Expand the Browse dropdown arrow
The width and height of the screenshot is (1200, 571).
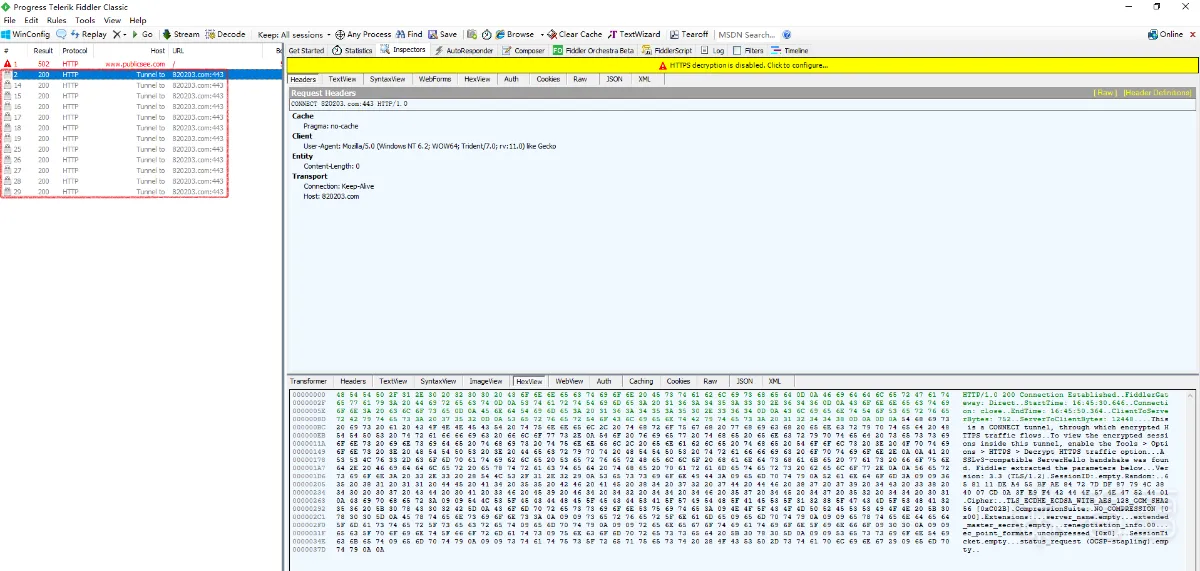541,34
